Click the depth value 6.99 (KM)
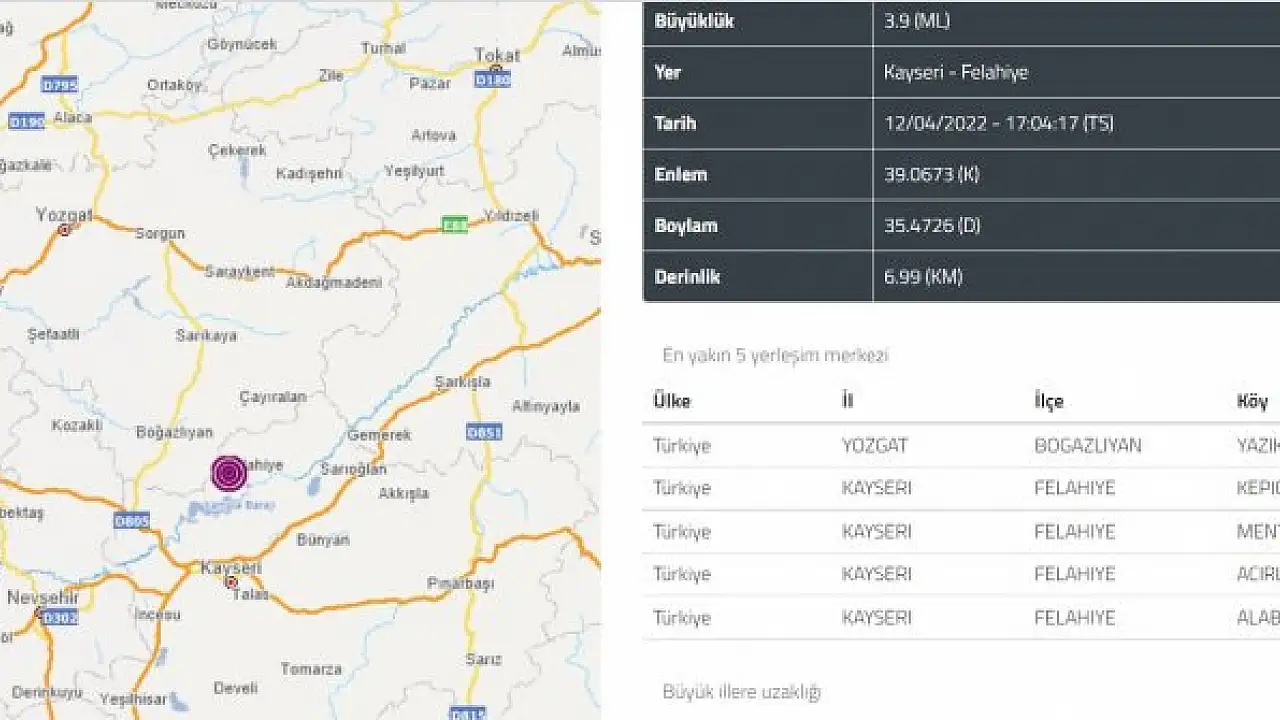The width and height of the screenshot is (1280, 720). point(923,276)
